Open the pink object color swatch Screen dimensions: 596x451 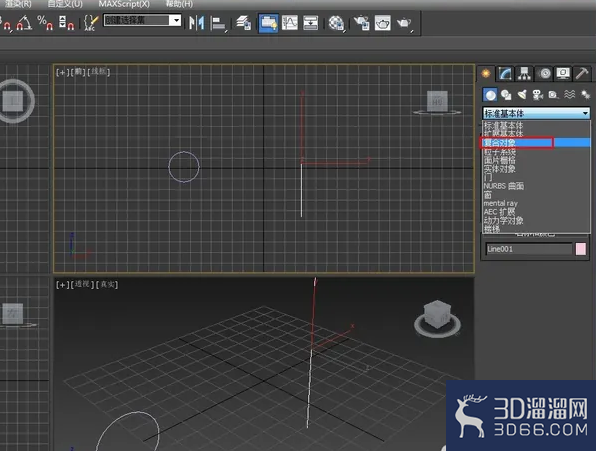580,249
